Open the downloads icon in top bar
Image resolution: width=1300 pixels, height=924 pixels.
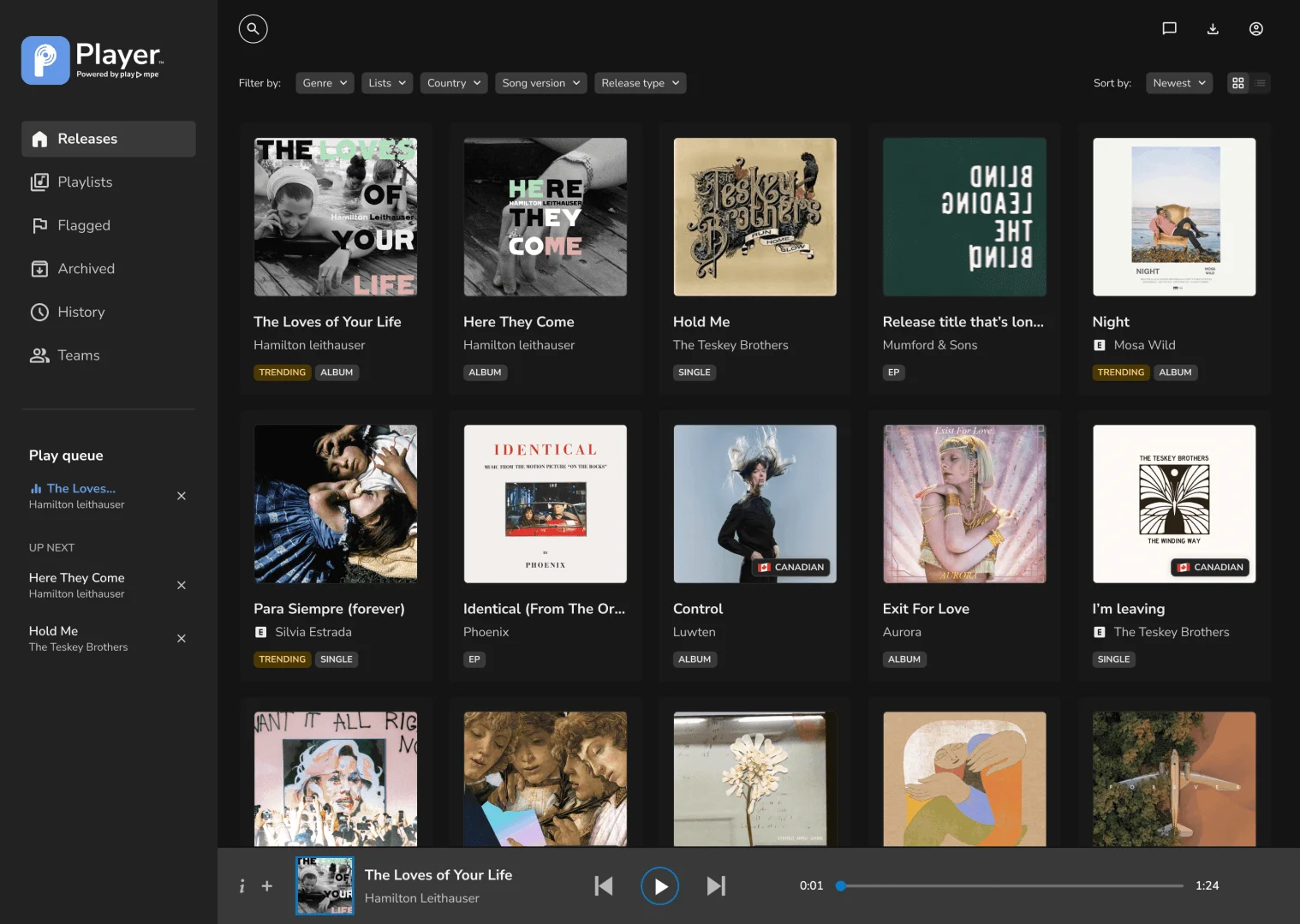tap(1213, 28)
